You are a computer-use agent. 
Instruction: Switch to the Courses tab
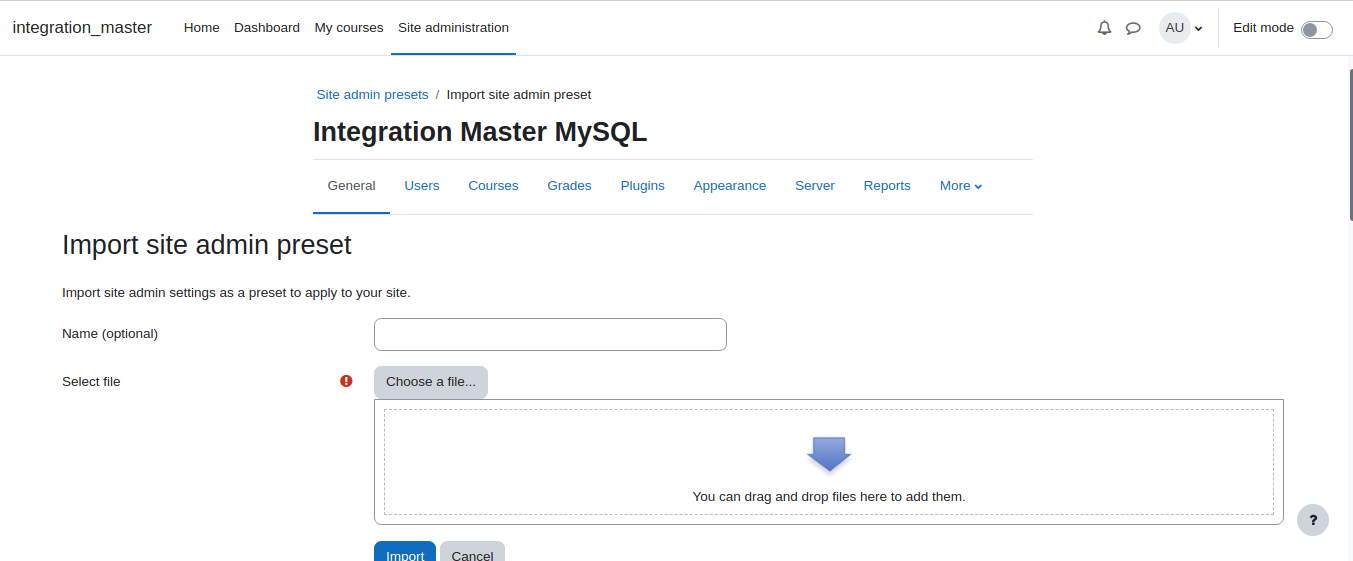(493, 186)
